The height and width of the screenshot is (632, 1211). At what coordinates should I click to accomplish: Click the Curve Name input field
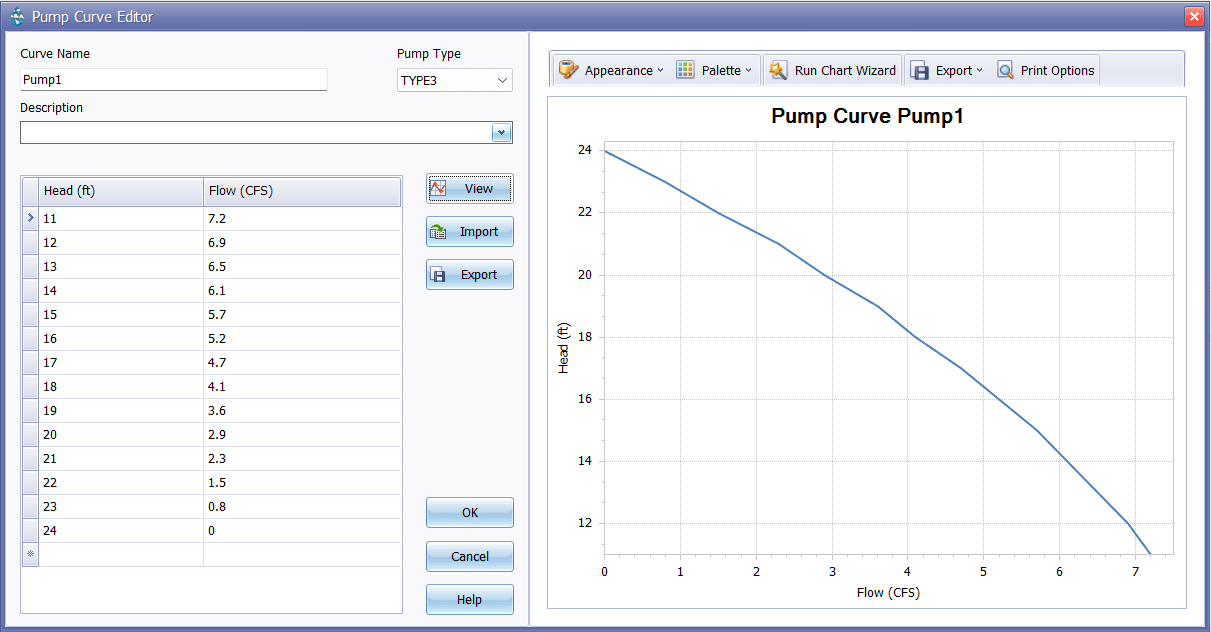point(173,79)
